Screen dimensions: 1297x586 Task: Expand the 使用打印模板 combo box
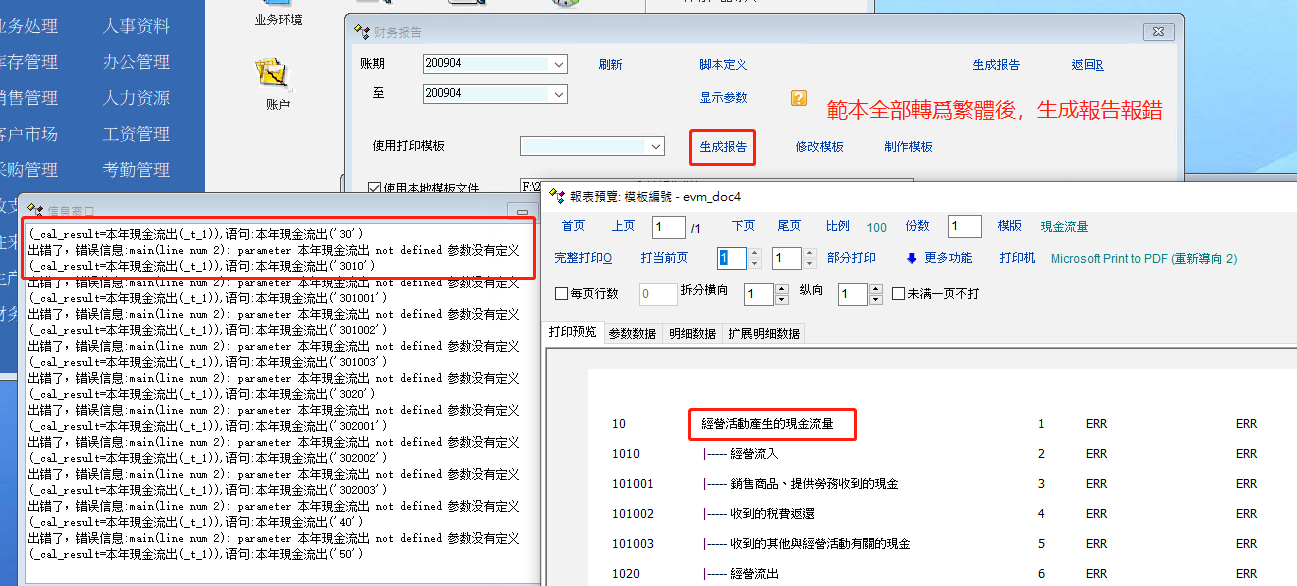(x=656, y=147)
